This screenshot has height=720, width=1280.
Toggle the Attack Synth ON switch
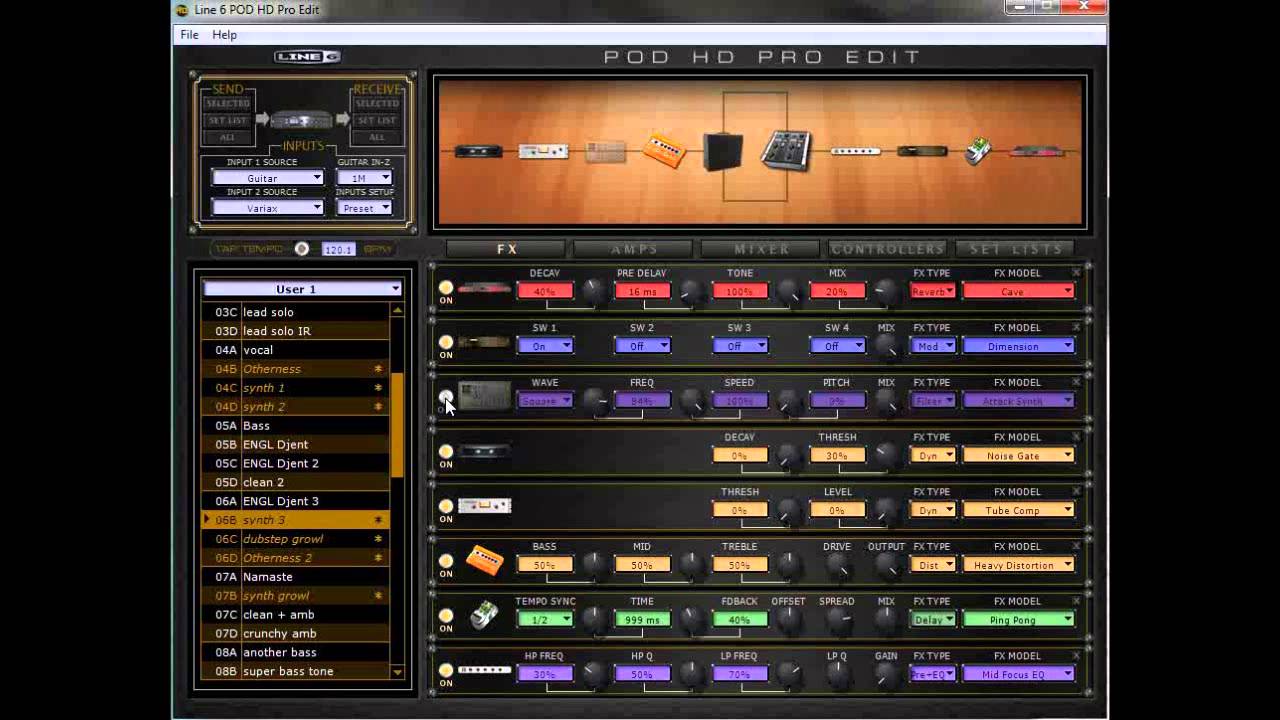click(446, 397)
